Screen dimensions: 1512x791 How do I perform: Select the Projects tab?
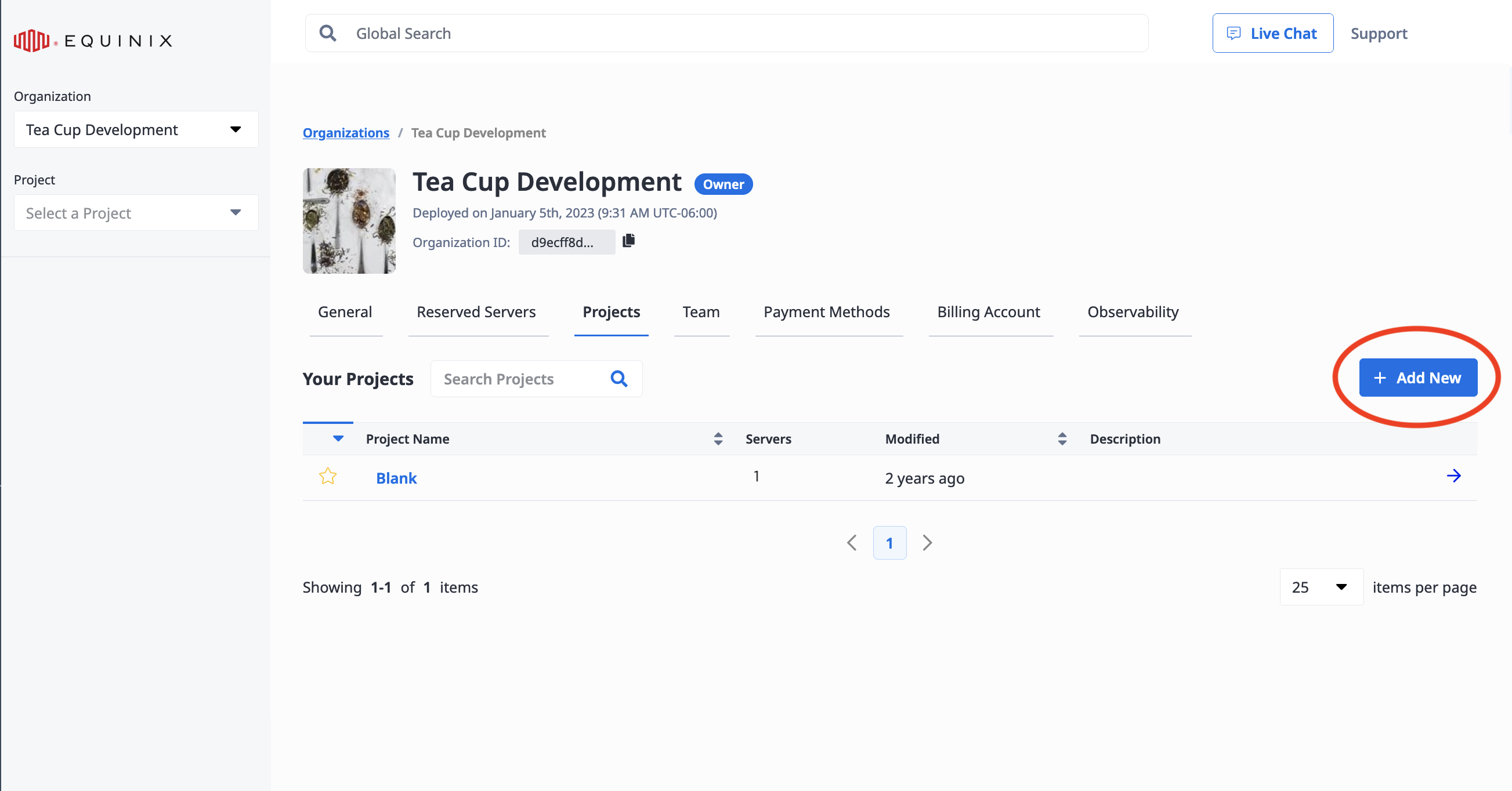611,312
